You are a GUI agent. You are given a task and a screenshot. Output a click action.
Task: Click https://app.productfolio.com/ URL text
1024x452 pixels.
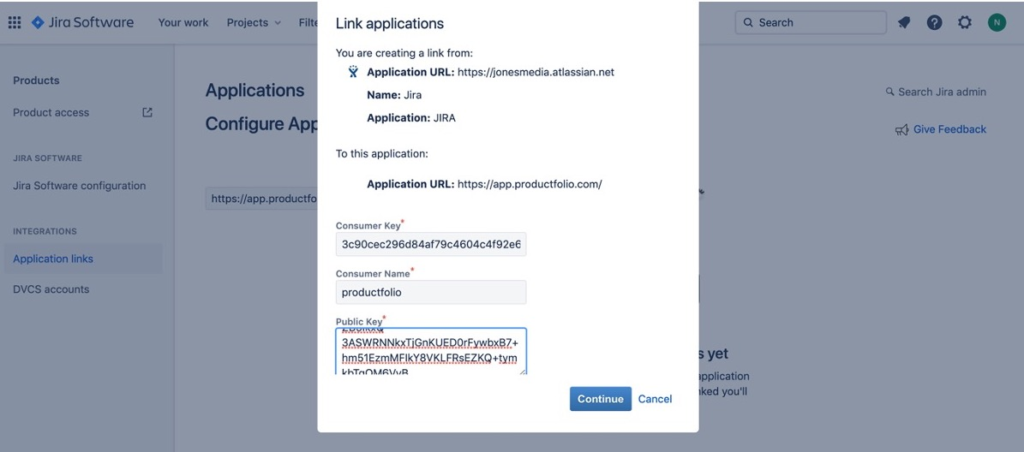530,184
